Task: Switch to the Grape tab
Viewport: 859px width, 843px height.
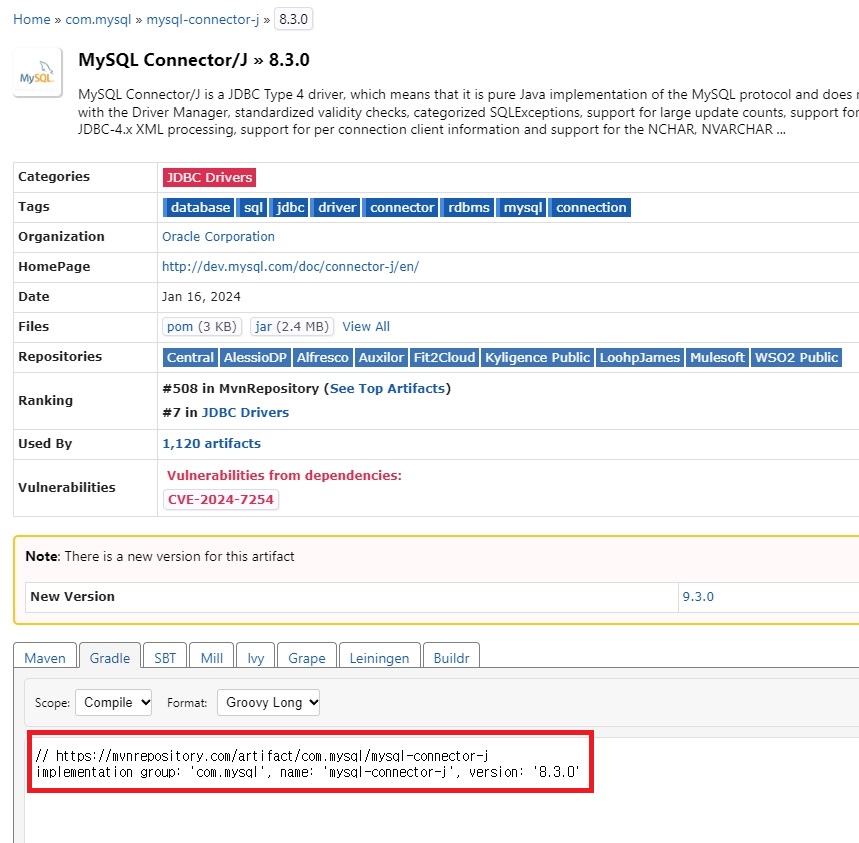Action: click(x=307, y=657)
